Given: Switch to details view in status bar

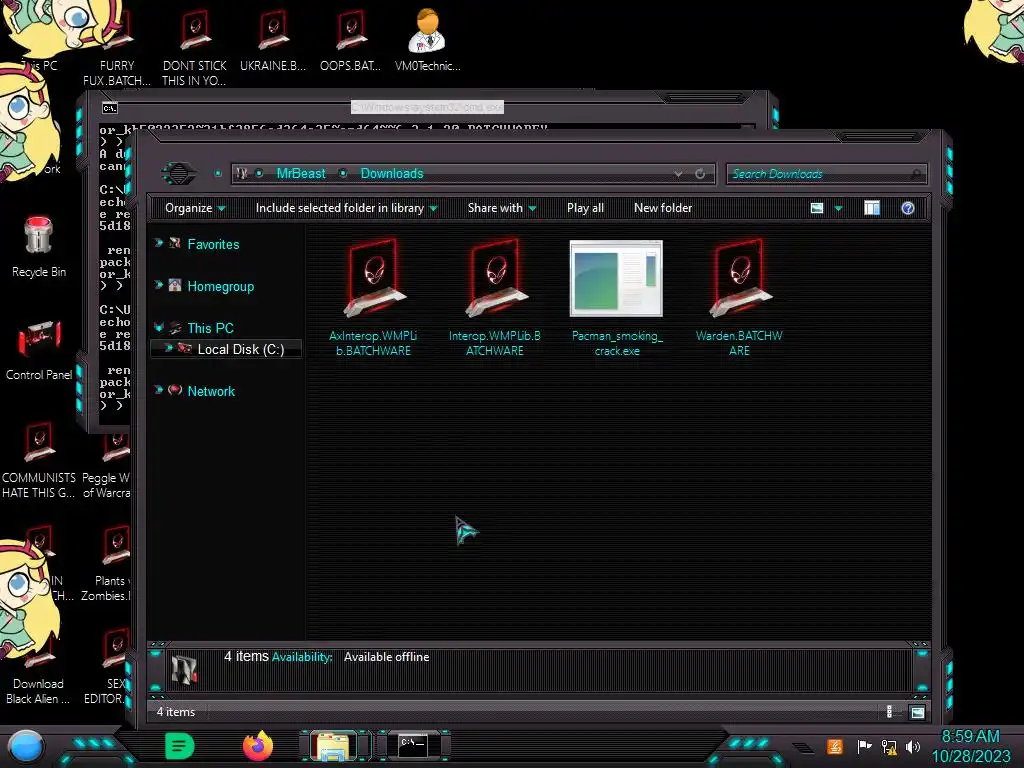Looking at the screenshot, I should (889, 712).
